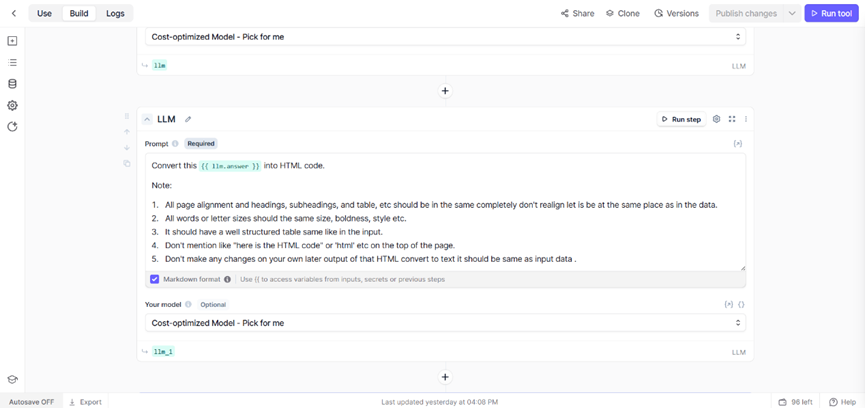The height and width of the screenshot is (408, 865).
Task: Click the credits icon showing 96 left
Action: (782, 402)
